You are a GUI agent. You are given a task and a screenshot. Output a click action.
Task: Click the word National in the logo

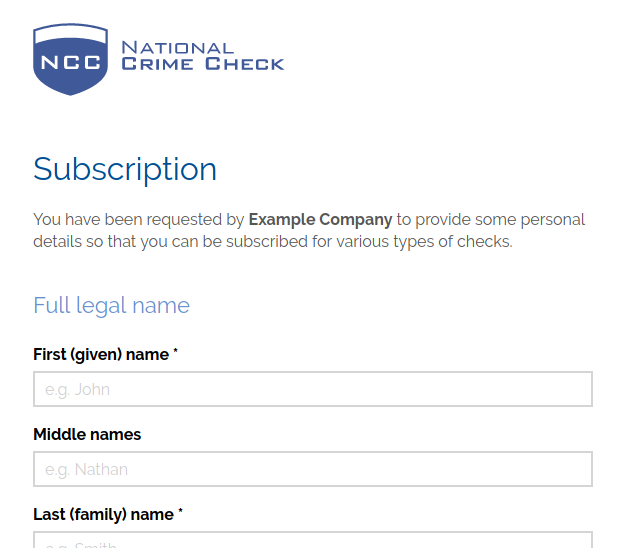pos(177,48)
